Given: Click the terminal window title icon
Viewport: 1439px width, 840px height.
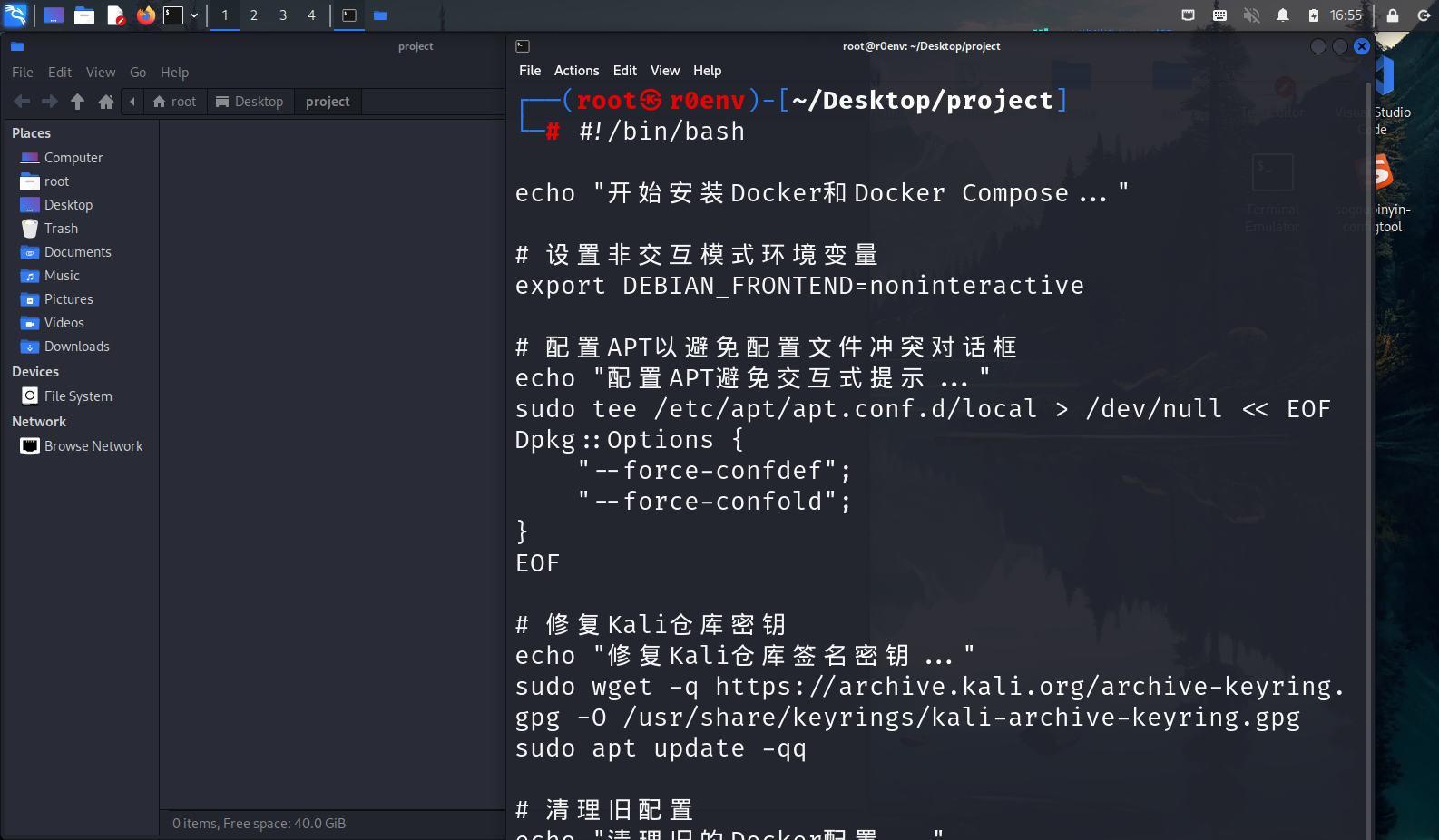Looking at the screenshot, I should [523, 46].
